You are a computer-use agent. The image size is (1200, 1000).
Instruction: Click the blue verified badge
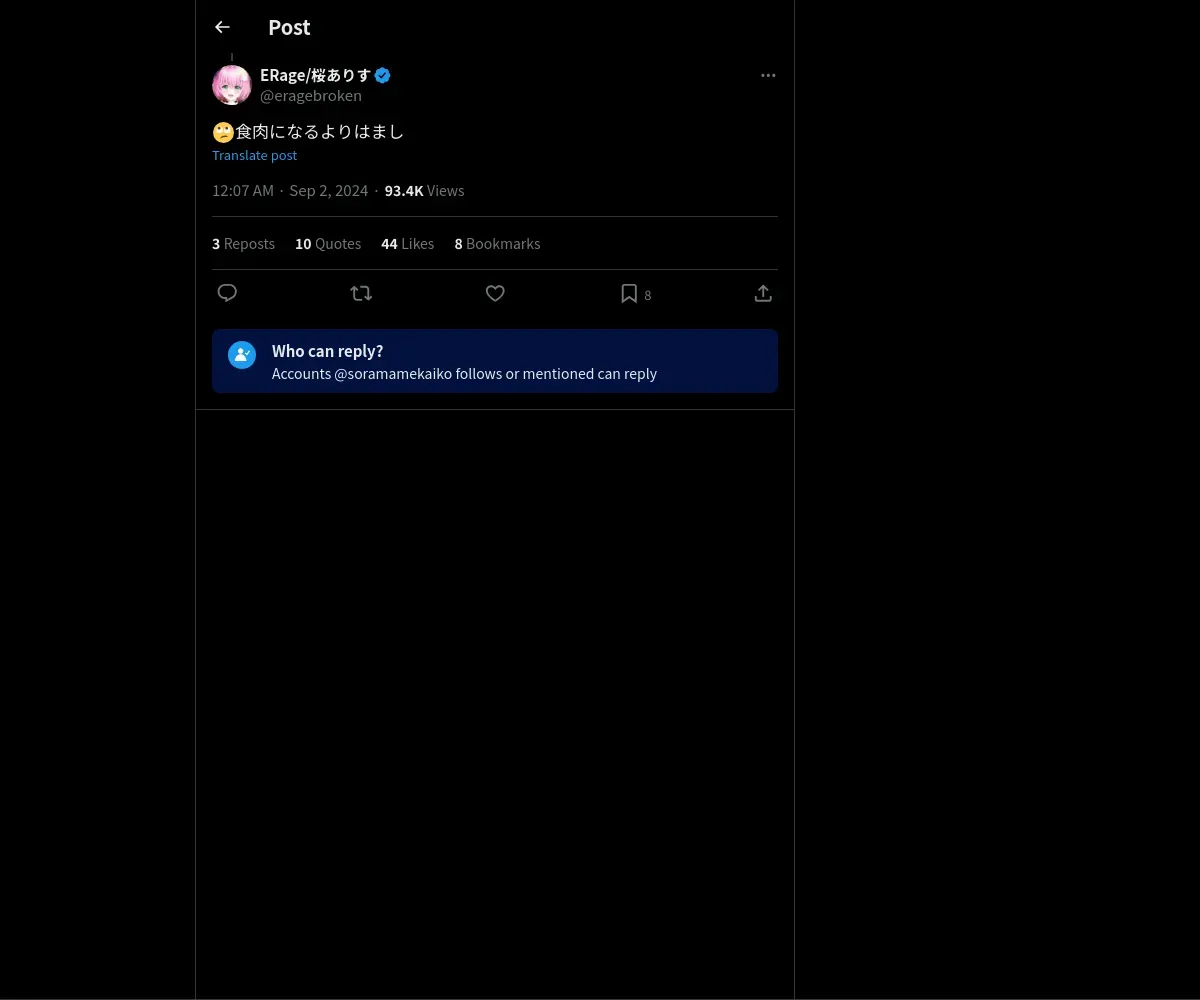tap(383, 75)
